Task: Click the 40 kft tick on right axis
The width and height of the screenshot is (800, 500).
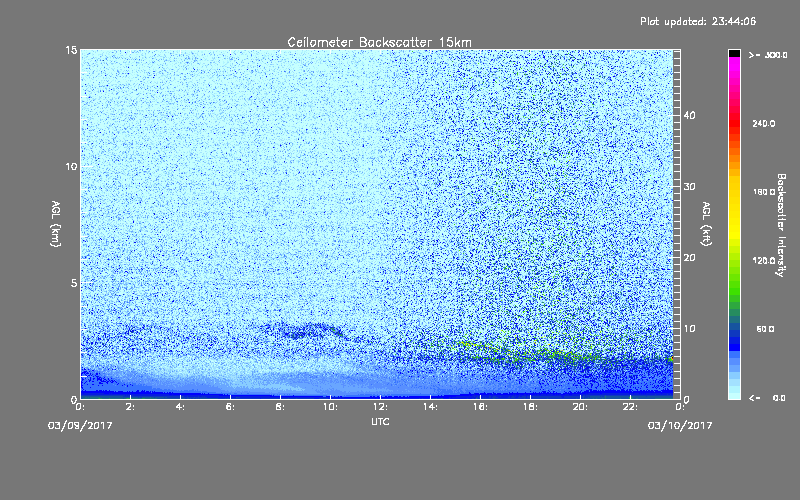Action: click(689, 115)
